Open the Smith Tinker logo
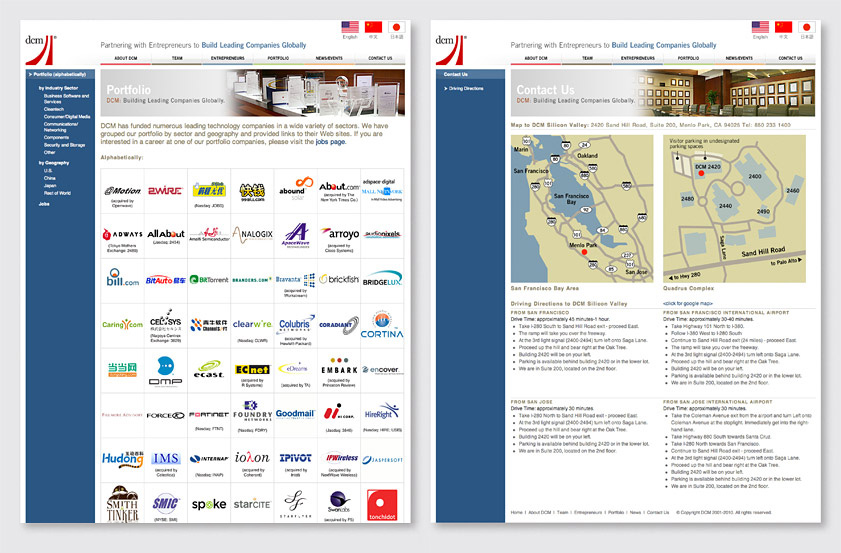Image resolution: width=841 pixels, height=553 pixels. [122, 504]
